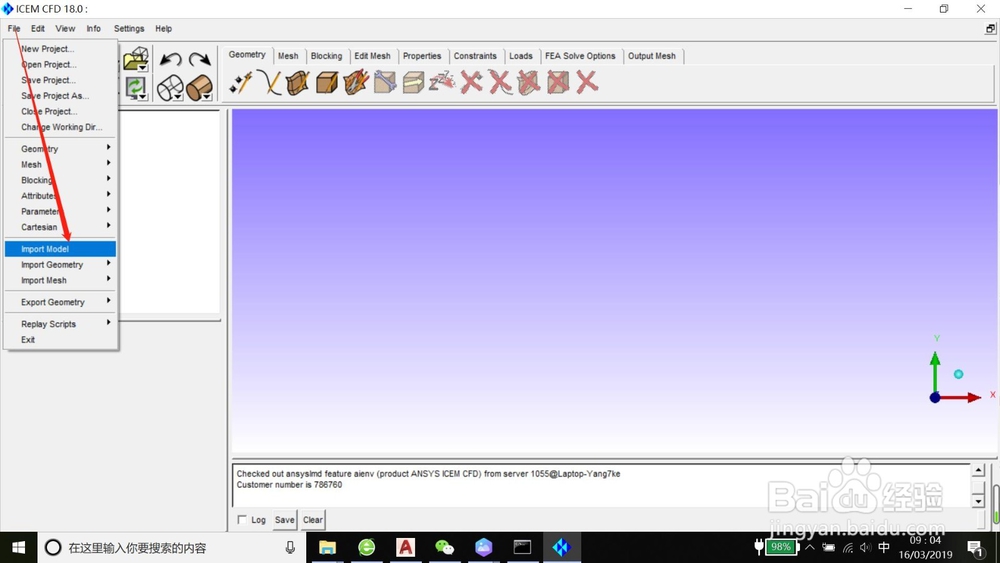Click the green refresh monitor icon
Image resolution: width=1000 pixels, height=563 pixels.
[136, 87]
